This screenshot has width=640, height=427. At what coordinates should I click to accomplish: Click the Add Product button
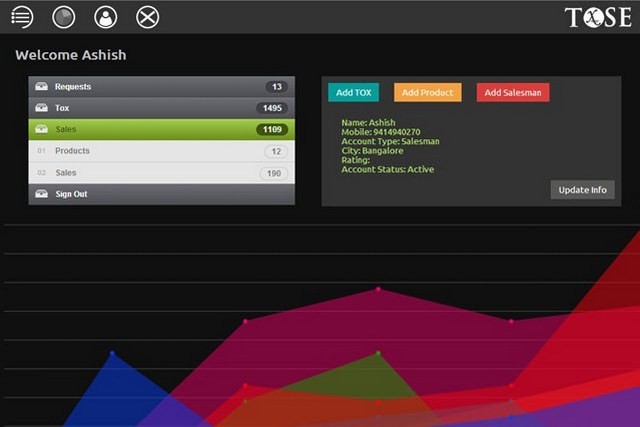(x=428, y=92)
